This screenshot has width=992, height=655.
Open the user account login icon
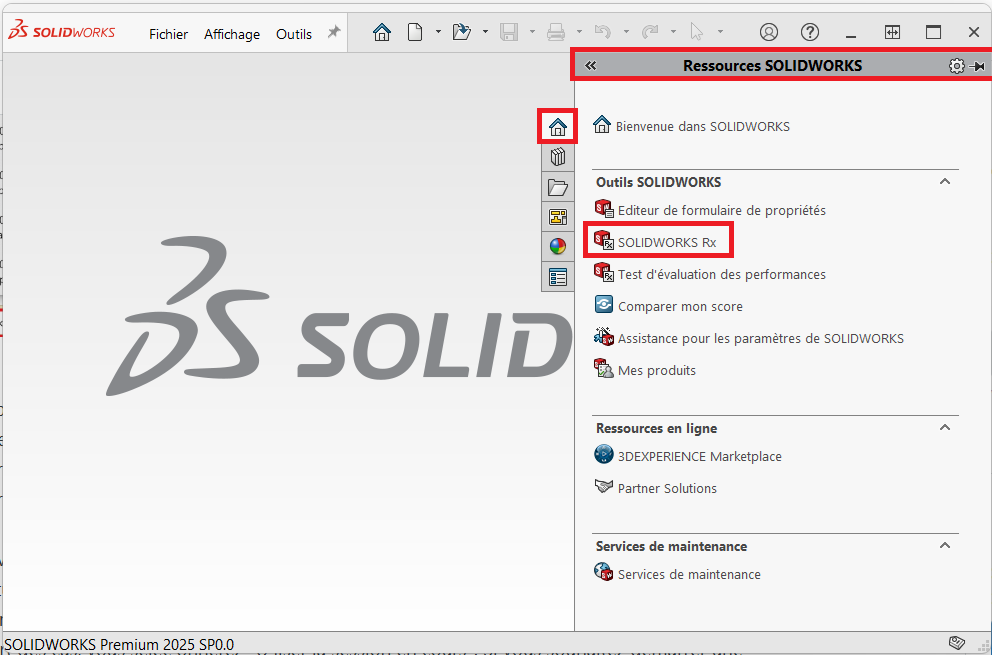[x=769, y=32]
